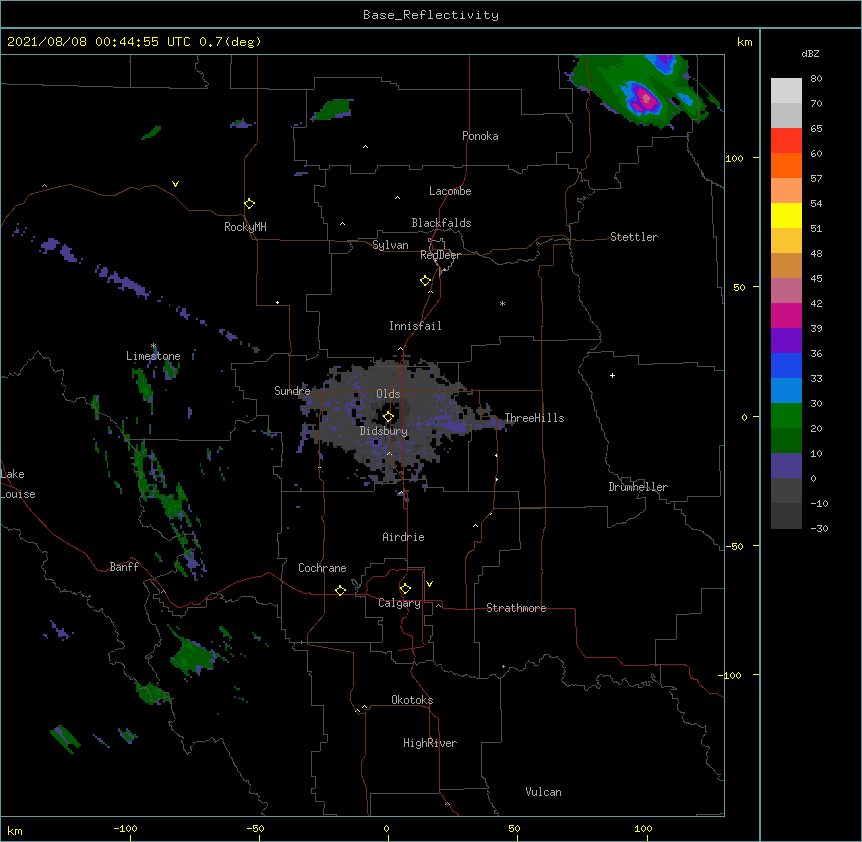Click the Okotoks label
This screenshot has width=862, height=842.
412,700
